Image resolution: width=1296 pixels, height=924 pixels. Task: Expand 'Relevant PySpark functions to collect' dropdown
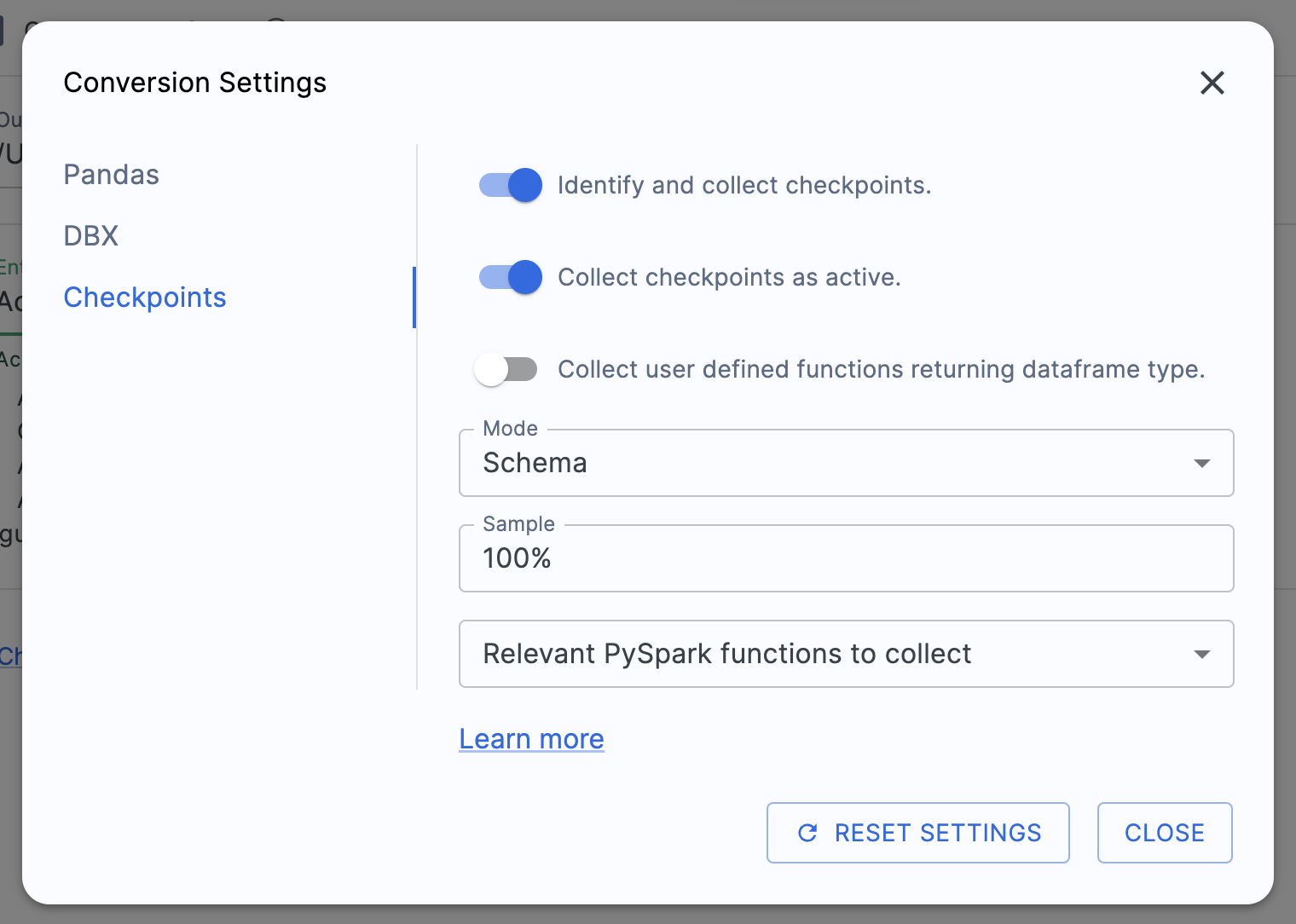tap(846, 654)
